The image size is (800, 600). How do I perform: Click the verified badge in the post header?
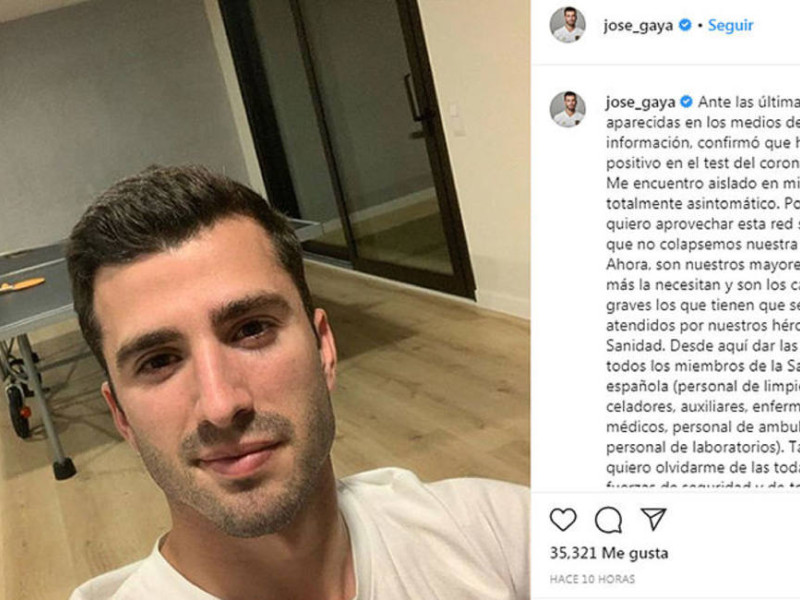pos(685,25)
